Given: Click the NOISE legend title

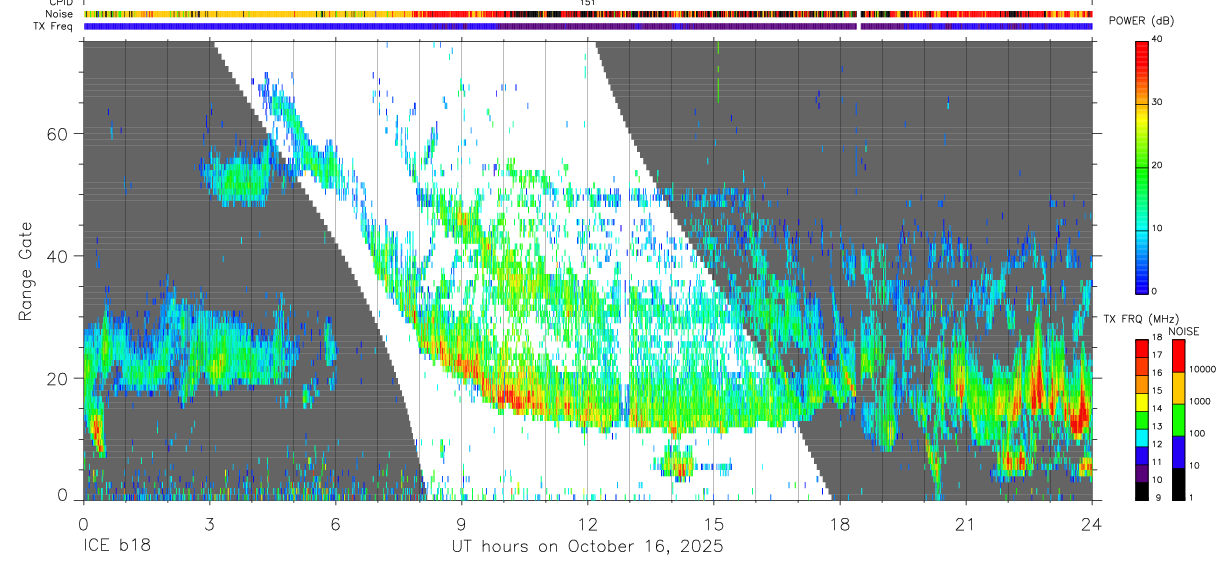Looking at the screenshot, I should 1185,331.
